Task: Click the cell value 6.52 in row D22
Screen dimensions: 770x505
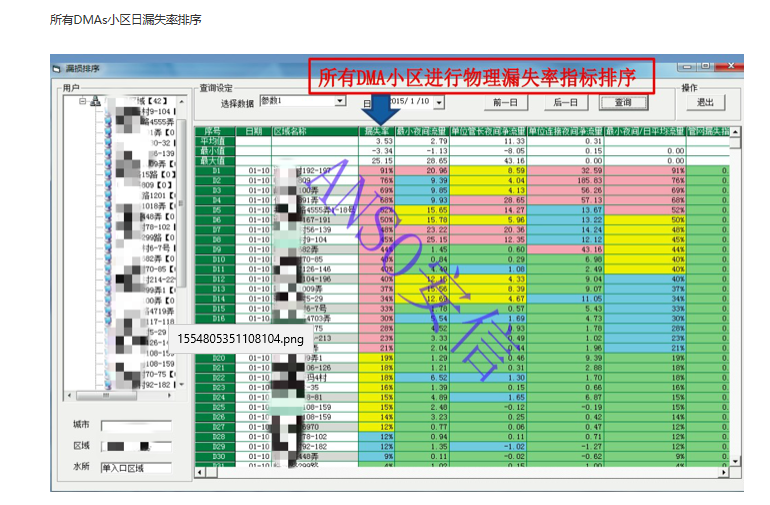Action: [x=422, y=378]
